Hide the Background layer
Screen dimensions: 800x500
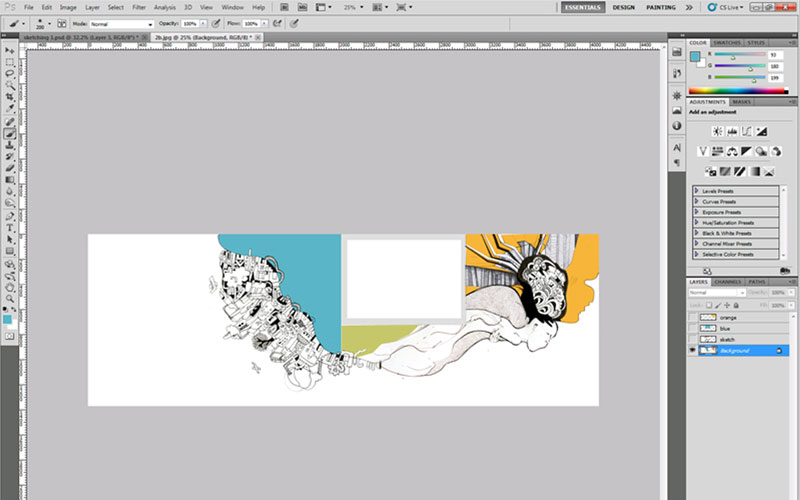tap(692, 351)
